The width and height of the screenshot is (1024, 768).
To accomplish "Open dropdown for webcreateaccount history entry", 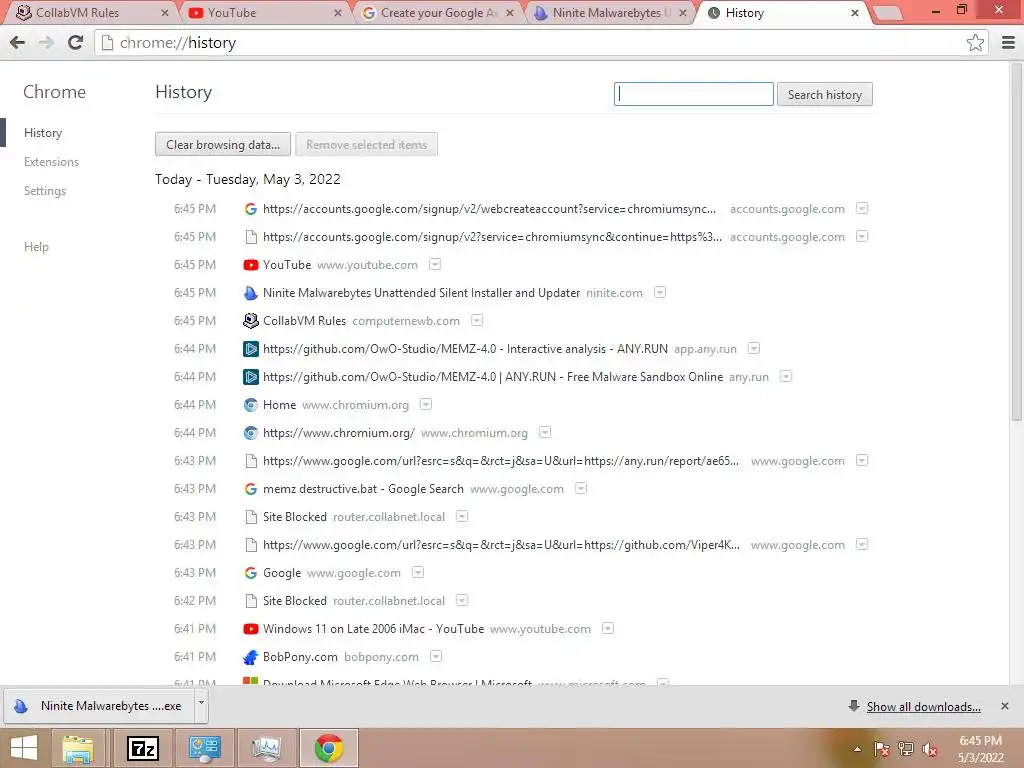I will [x=862, y=208].
